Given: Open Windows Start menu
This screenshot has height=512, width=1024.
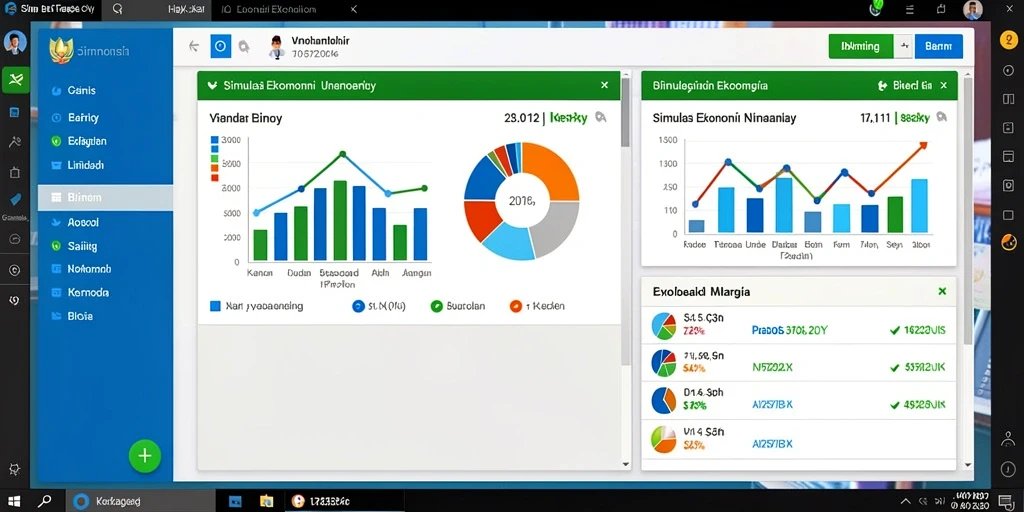Looking at the screenshot, I should coord(14,502).
